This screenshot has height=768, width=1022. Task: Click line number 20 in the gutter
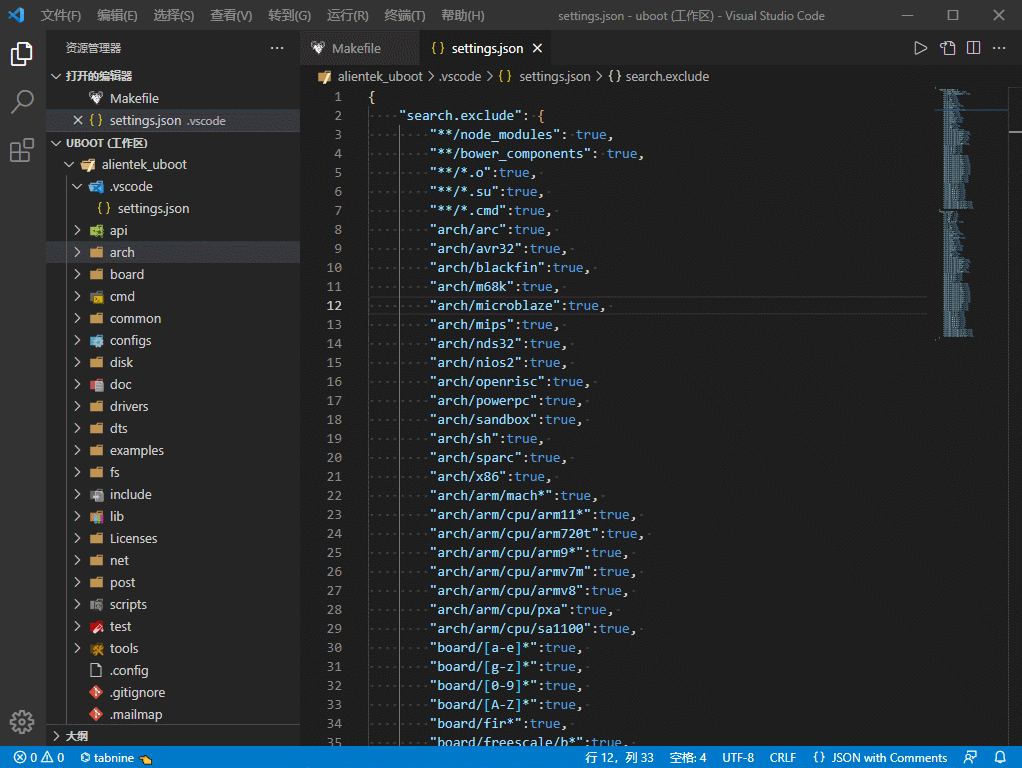tap(334, 458)
